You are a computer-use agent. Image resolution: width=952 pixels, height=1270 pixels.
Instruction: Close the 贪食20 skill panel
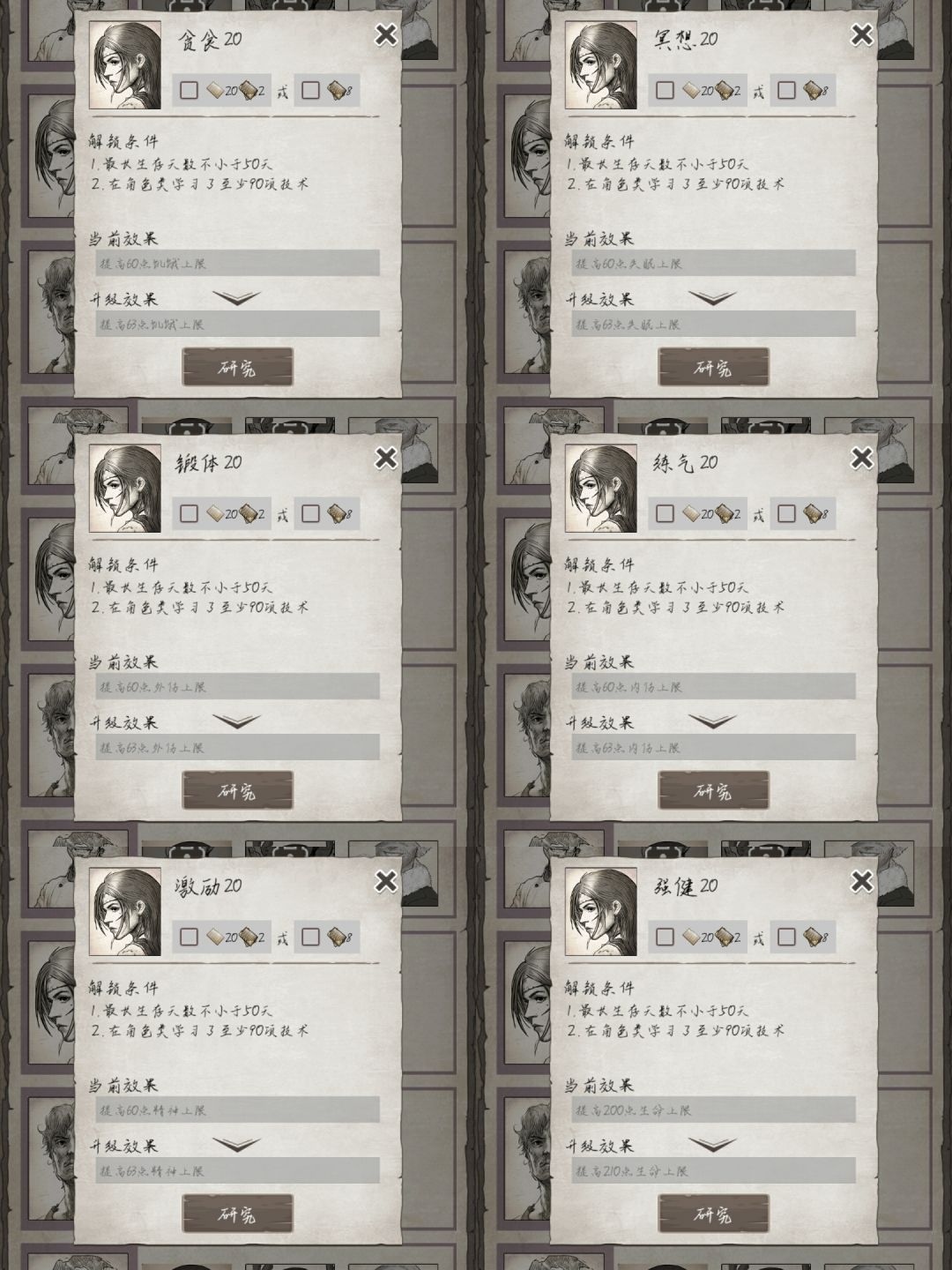click(x=386, y=34)
